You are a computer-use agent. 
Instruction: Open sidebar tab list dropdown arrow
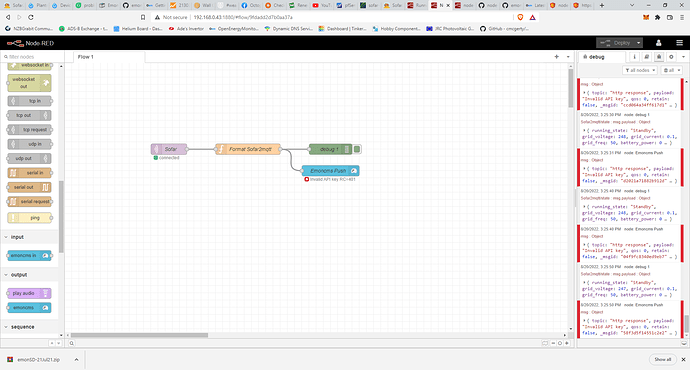(x=683, y=57)
